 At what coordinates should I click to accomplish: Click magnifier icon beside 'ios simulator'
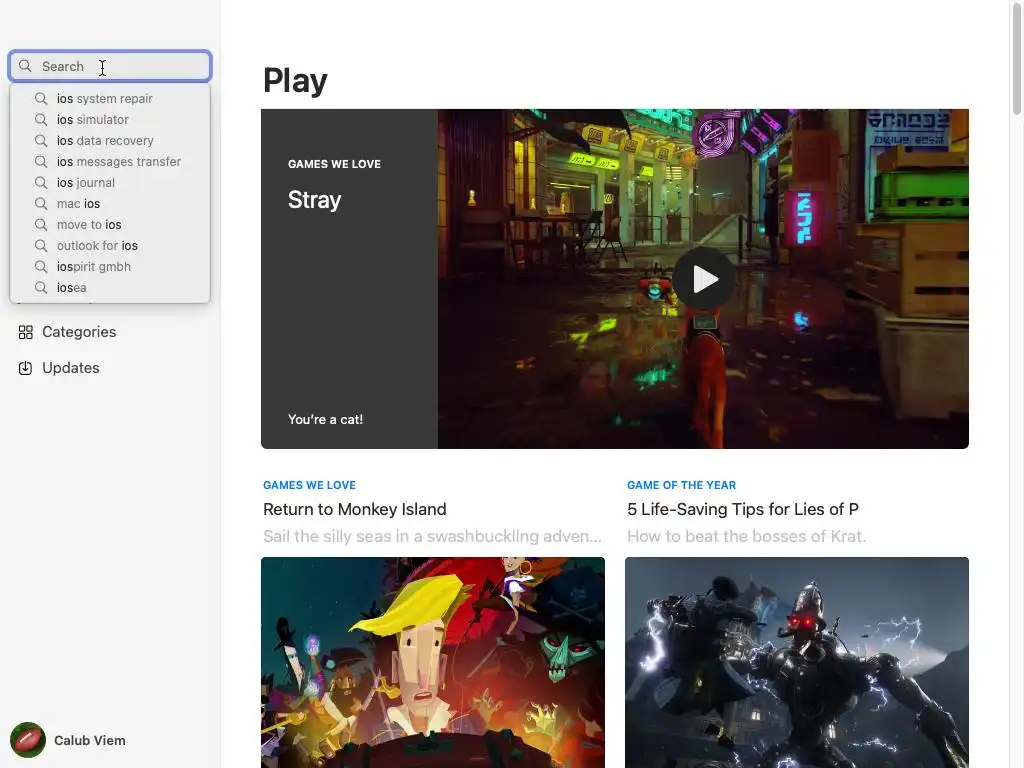41,120
